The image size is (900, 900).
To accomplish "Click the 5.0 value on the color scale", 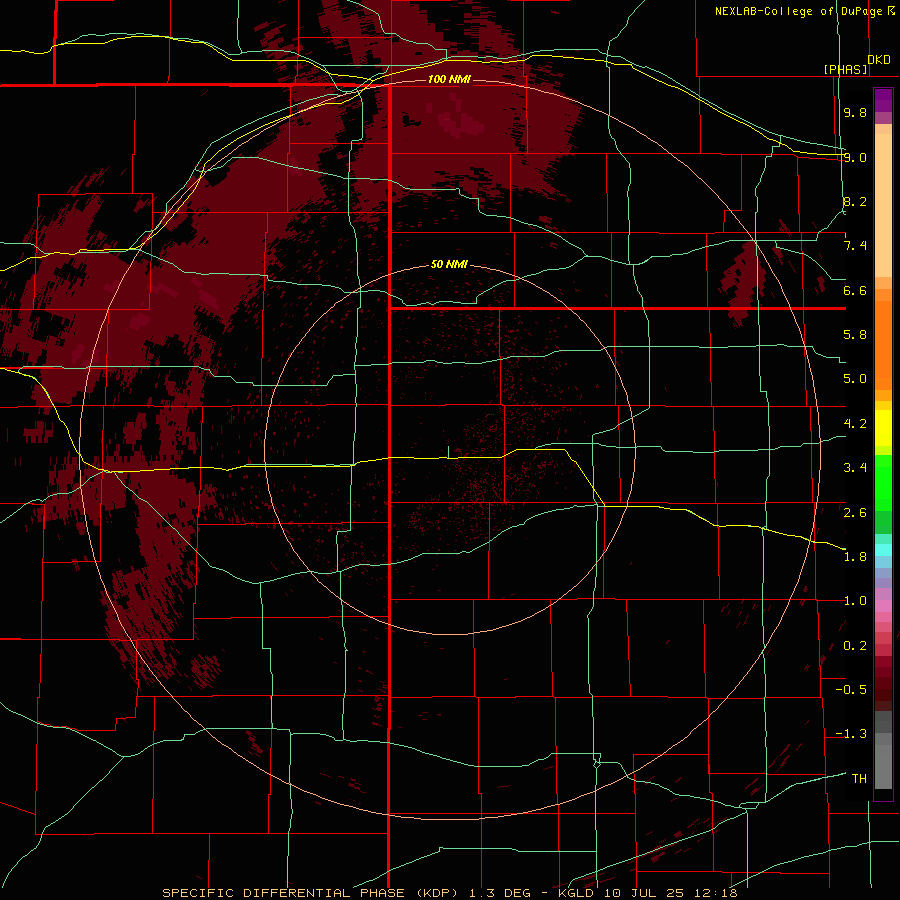I will tap(855, 379).
